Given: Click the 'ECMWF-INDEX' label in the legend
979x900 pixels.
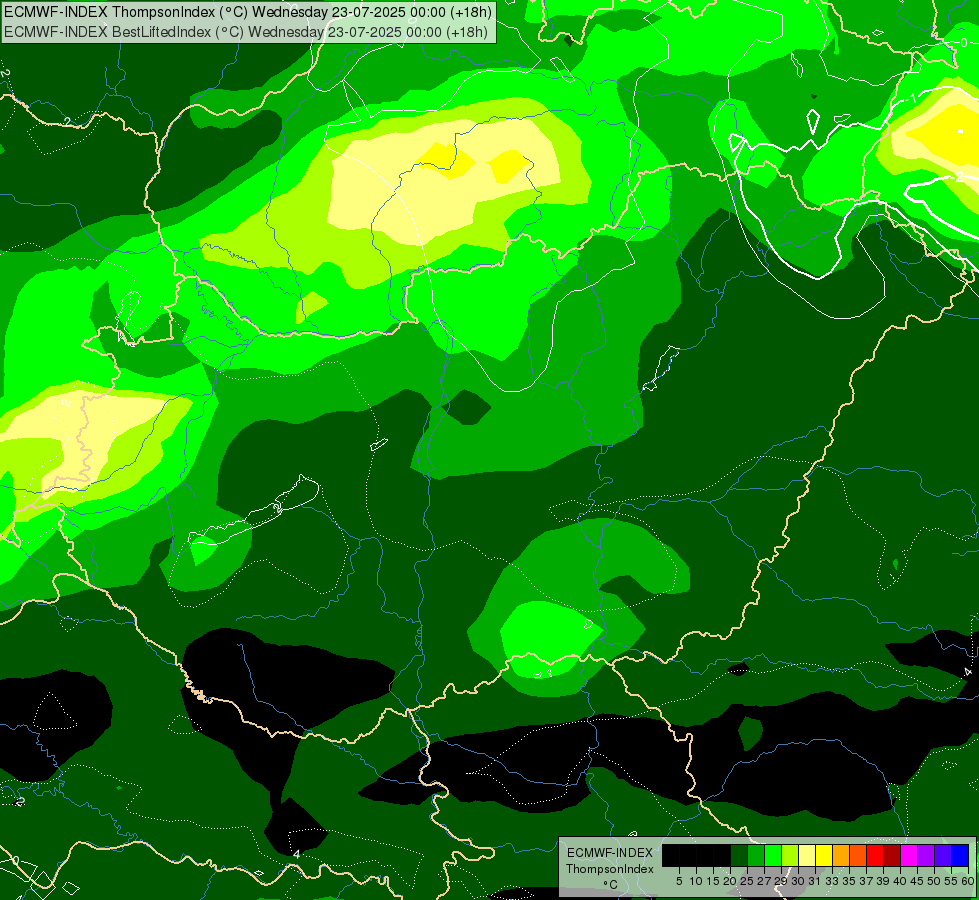Looking at the screenshot, I should pyautogui.click(x=610, y=853).
